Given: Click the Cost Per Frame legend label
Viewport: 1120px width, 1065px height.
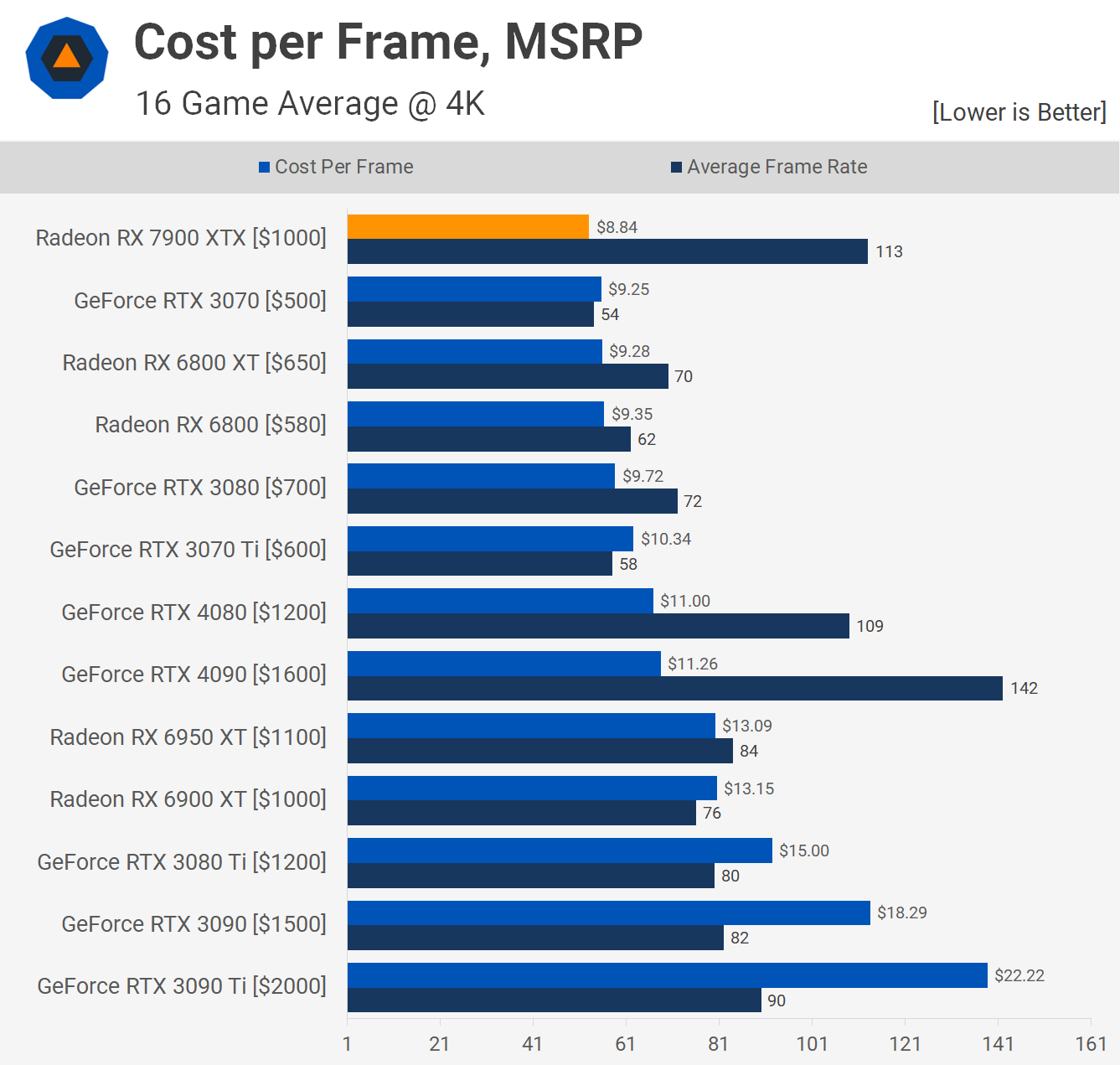Looking at the screenshot, I should tap(343, 167).
